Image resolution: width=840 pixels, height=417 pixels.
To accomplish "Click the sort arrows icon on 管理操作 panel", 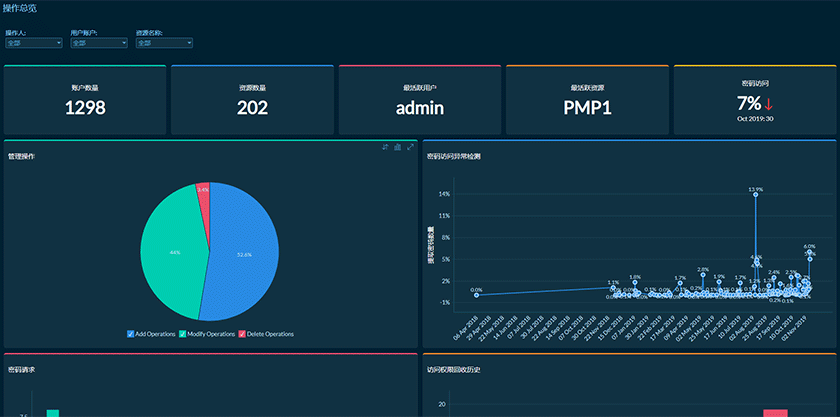I will tap(385, 147).
